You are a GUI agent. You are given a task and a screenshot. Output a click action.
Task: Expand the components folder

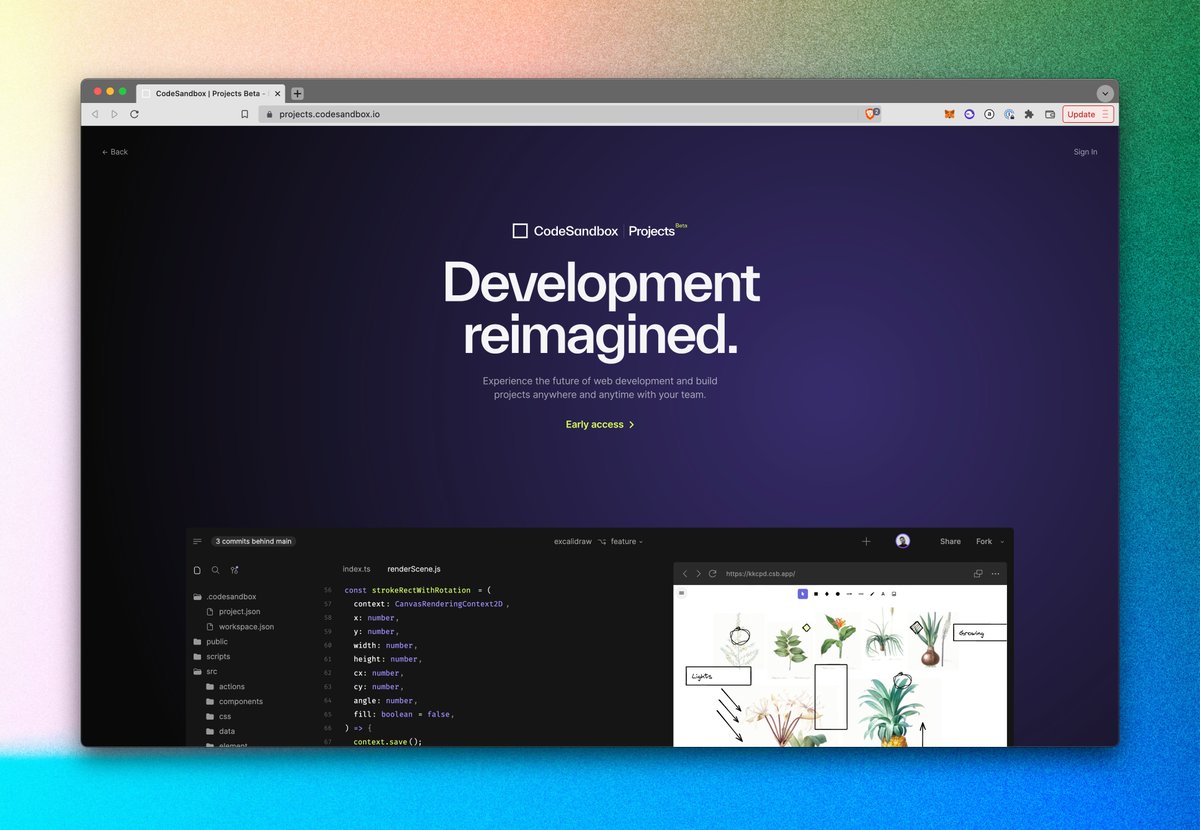click(234, 702)
